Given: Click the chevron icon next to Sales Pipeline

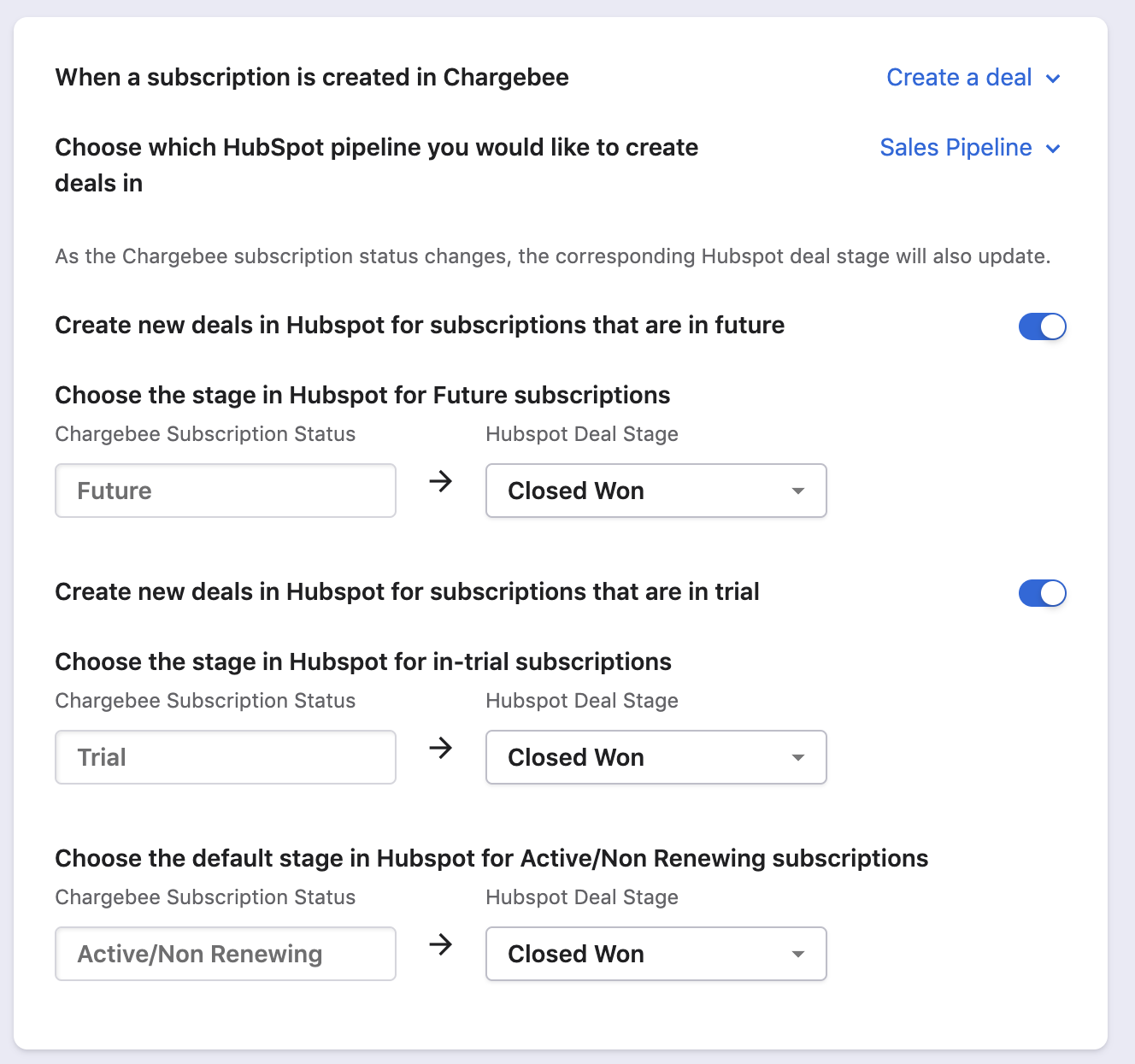Looking at the screenshot, I should (x=1053, y=149).
